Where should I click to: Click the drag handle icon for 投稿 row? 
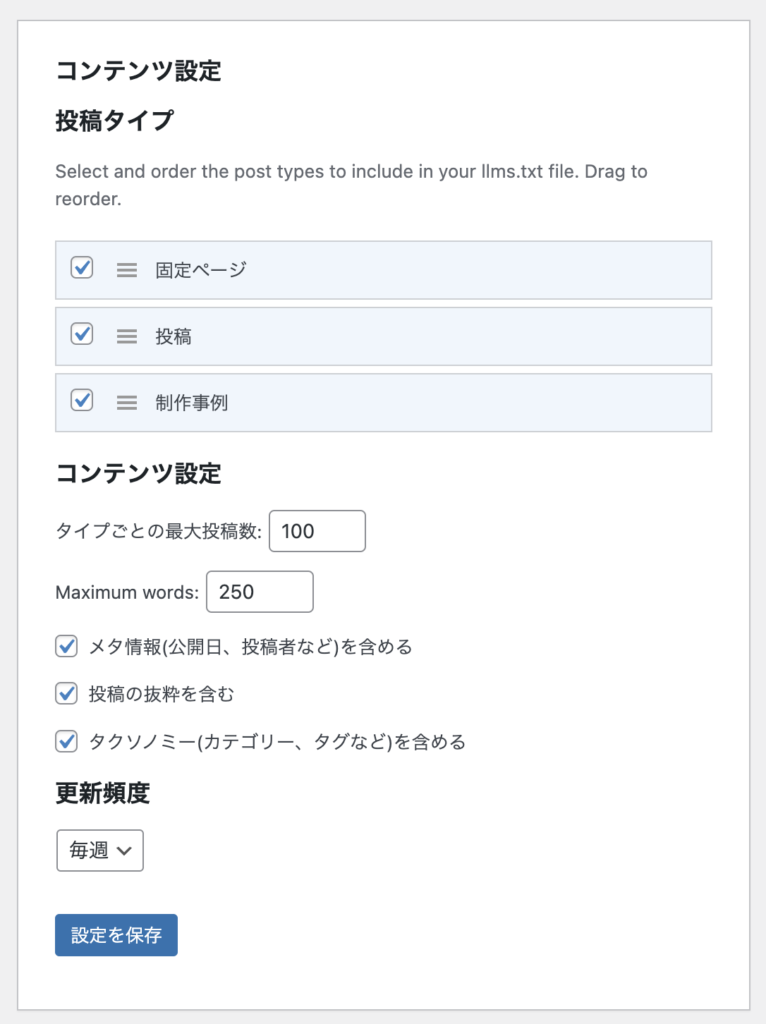coord(127,336)
